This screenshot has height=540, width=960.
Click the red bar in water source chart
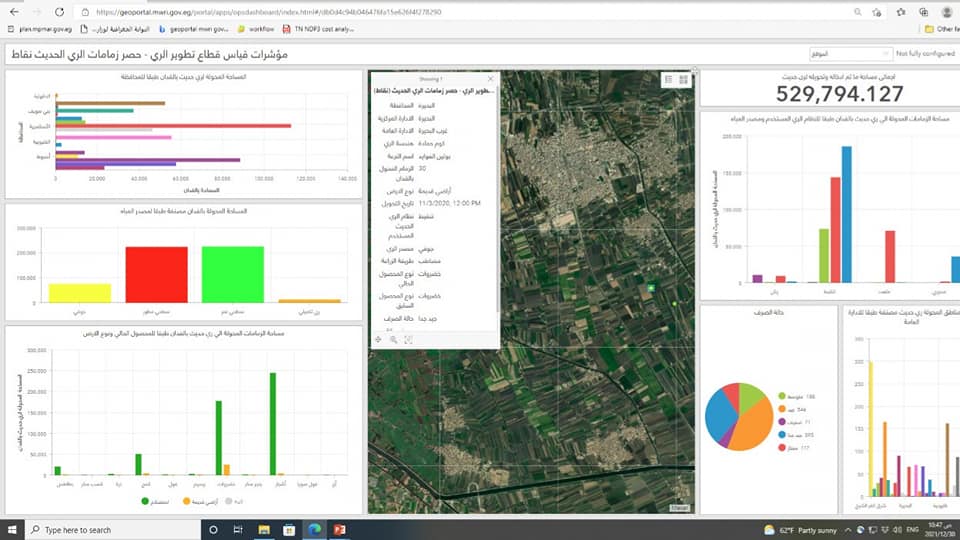pos(156,274)
